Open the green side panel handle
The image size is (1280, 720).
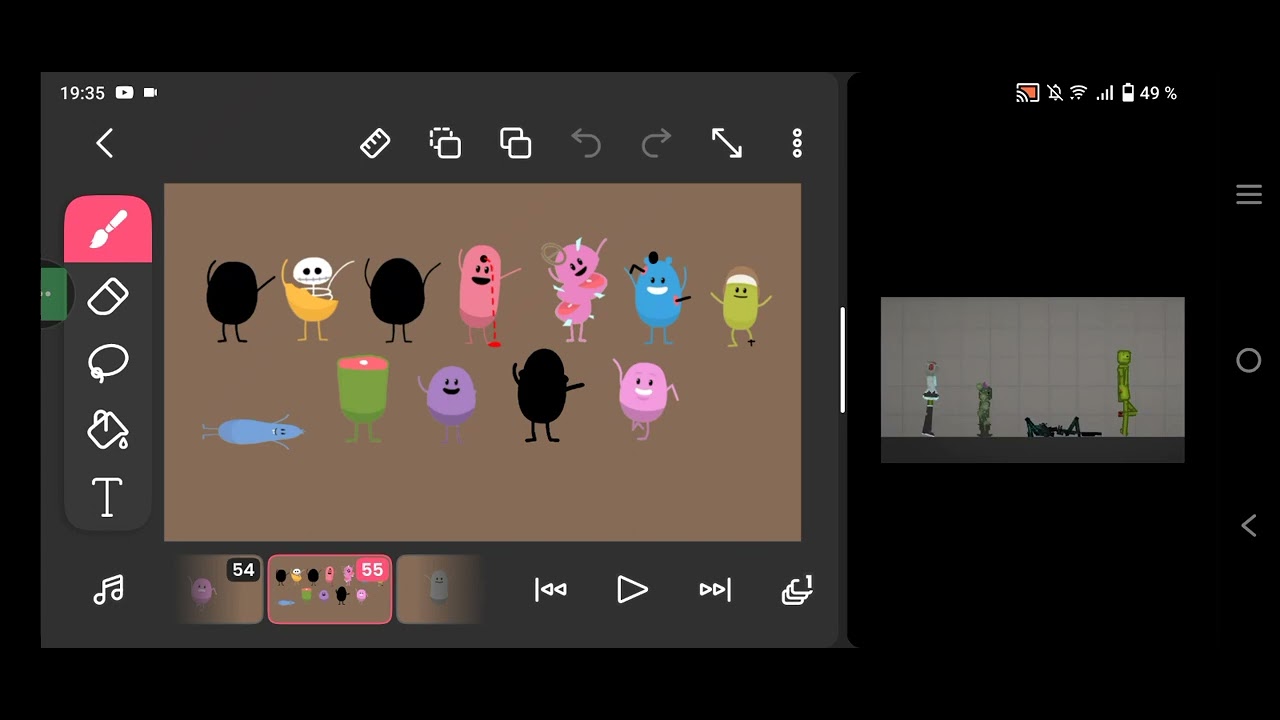click(x=54, y=295)
